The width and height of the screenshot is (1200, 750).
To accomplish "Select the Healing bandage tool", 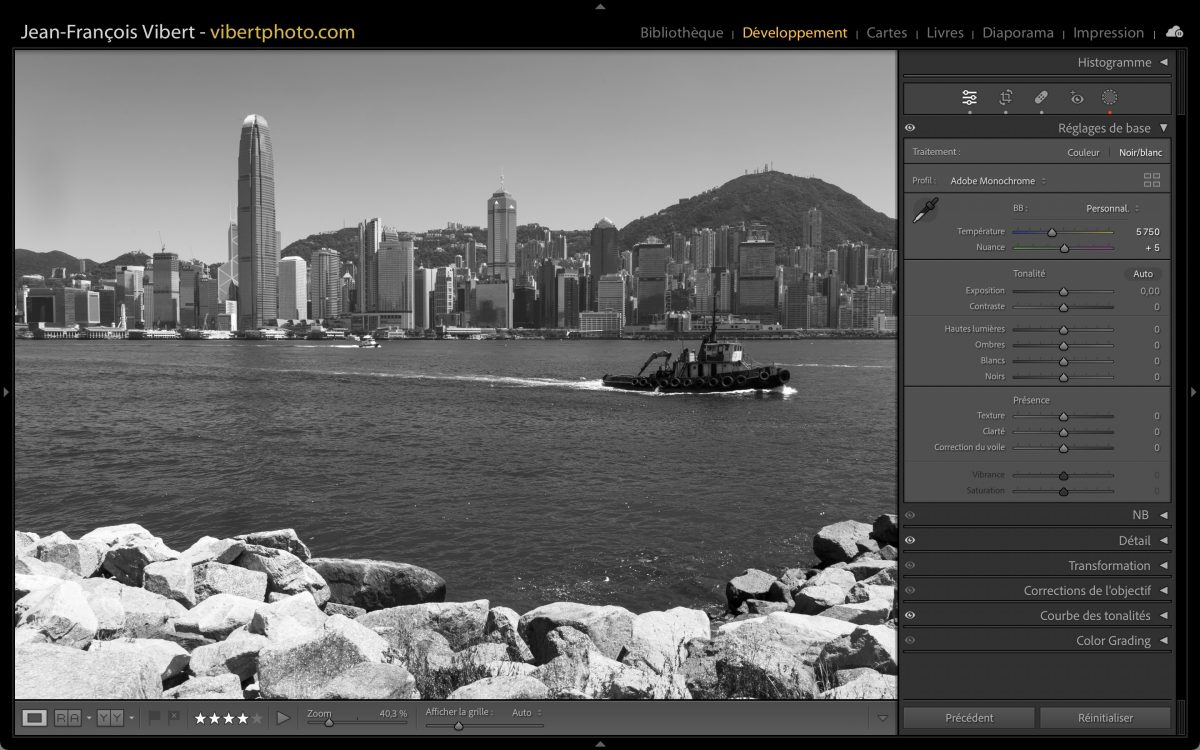I will 1040,98.
